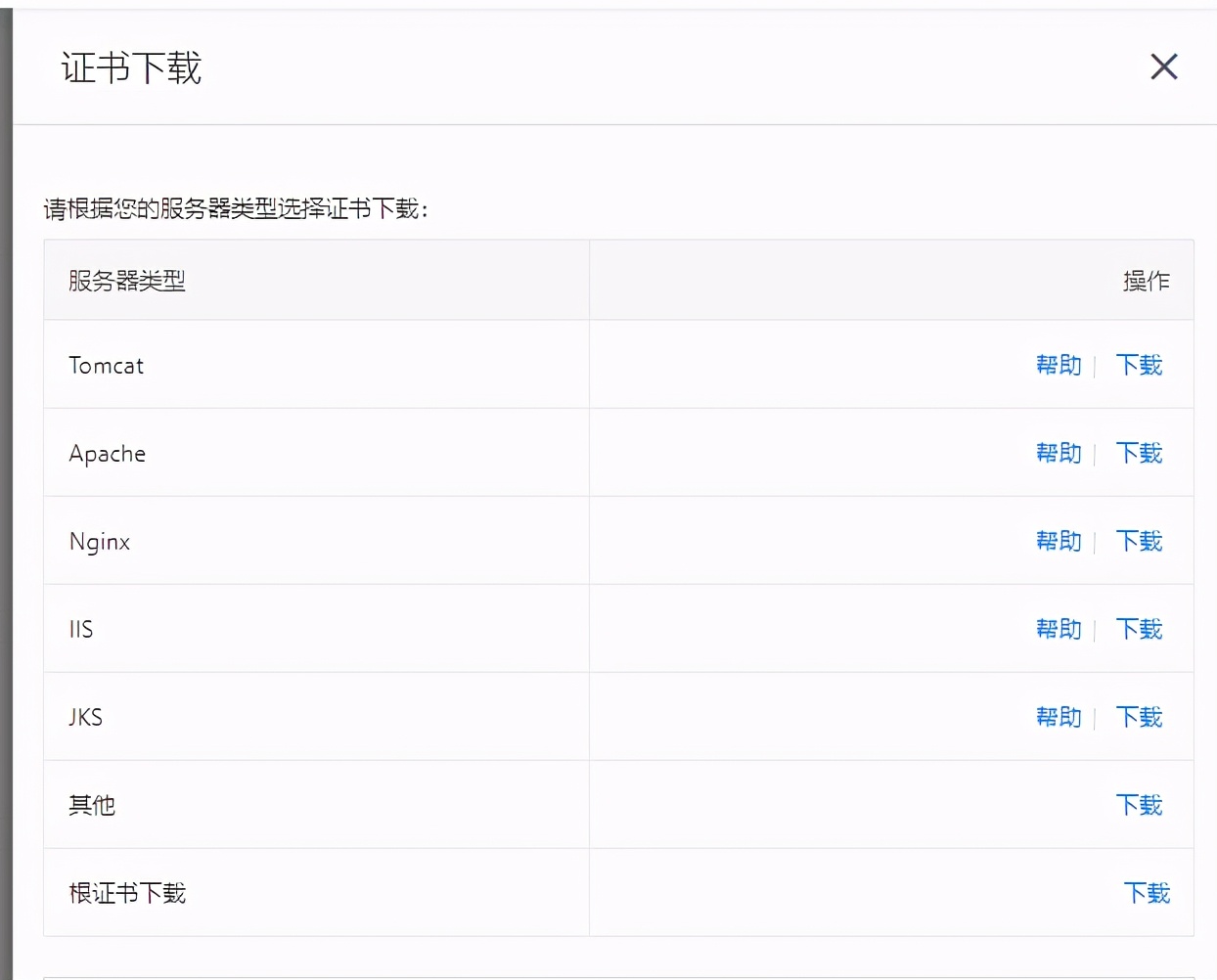Download the IIS certificate

[1139, 629]
